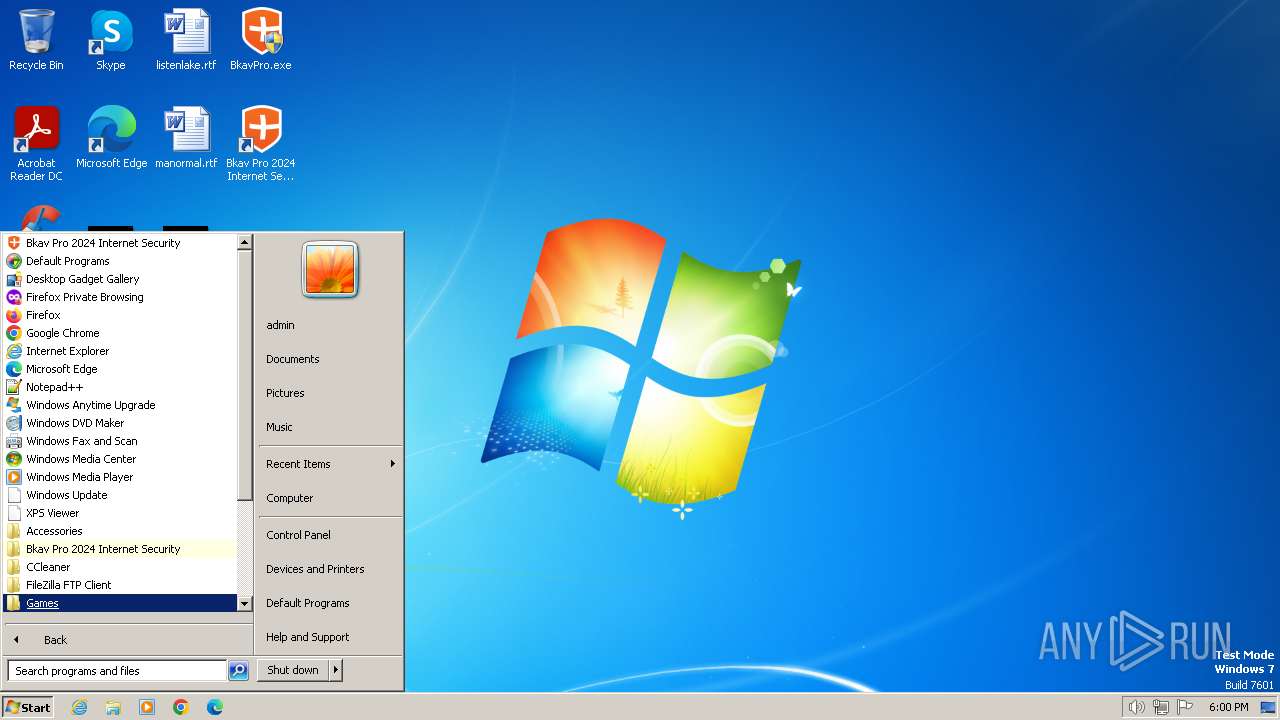The image size is (1280, 720).
Task: Open manormal.rtf document on desktop
Action: (186, 138)
